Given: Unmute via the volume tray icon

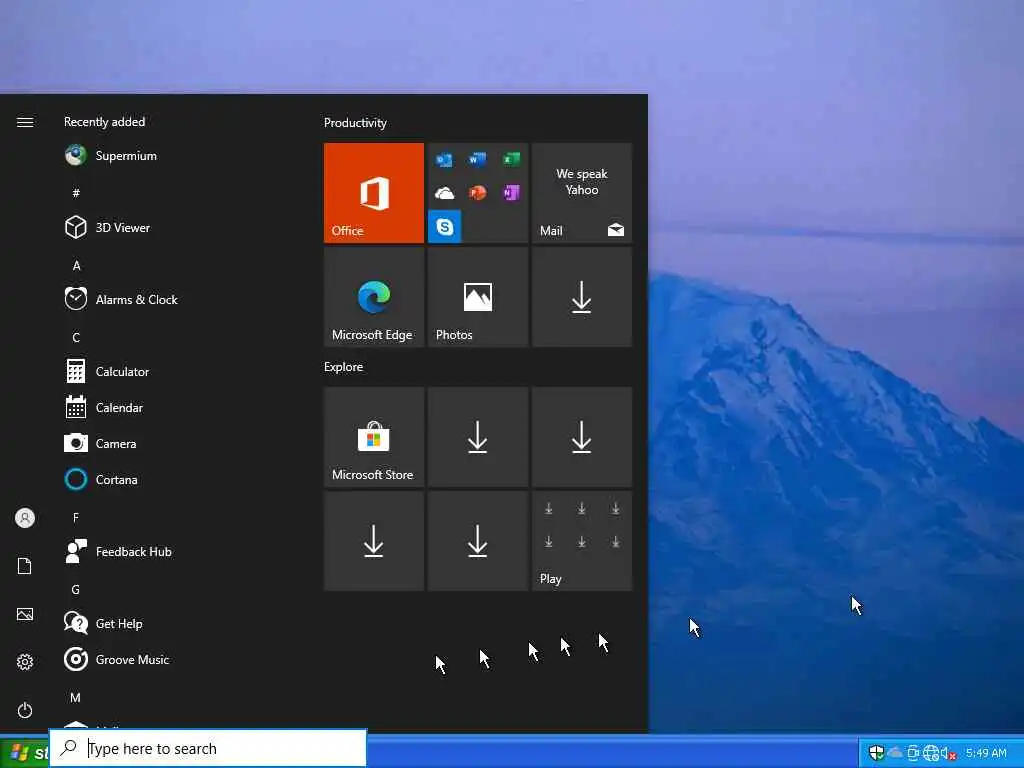Looking at the screenshot, I should [948, 753].
